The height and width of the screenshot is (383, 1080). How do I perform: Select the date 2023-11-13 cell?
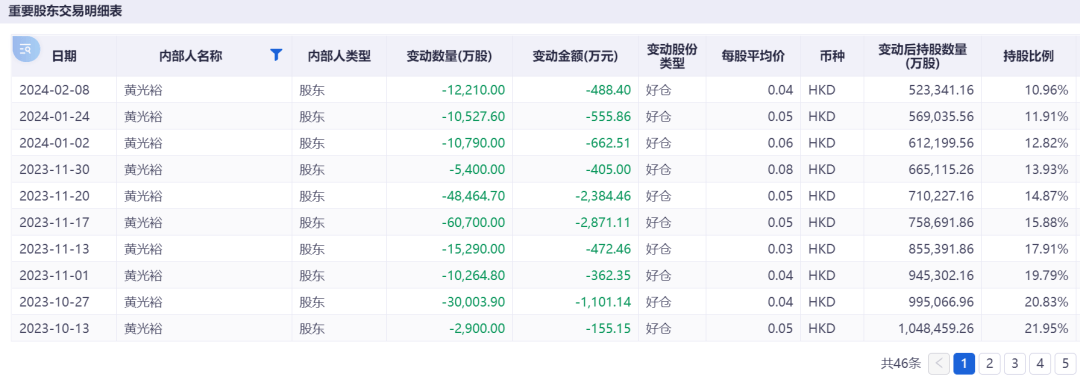coord(54,249)
